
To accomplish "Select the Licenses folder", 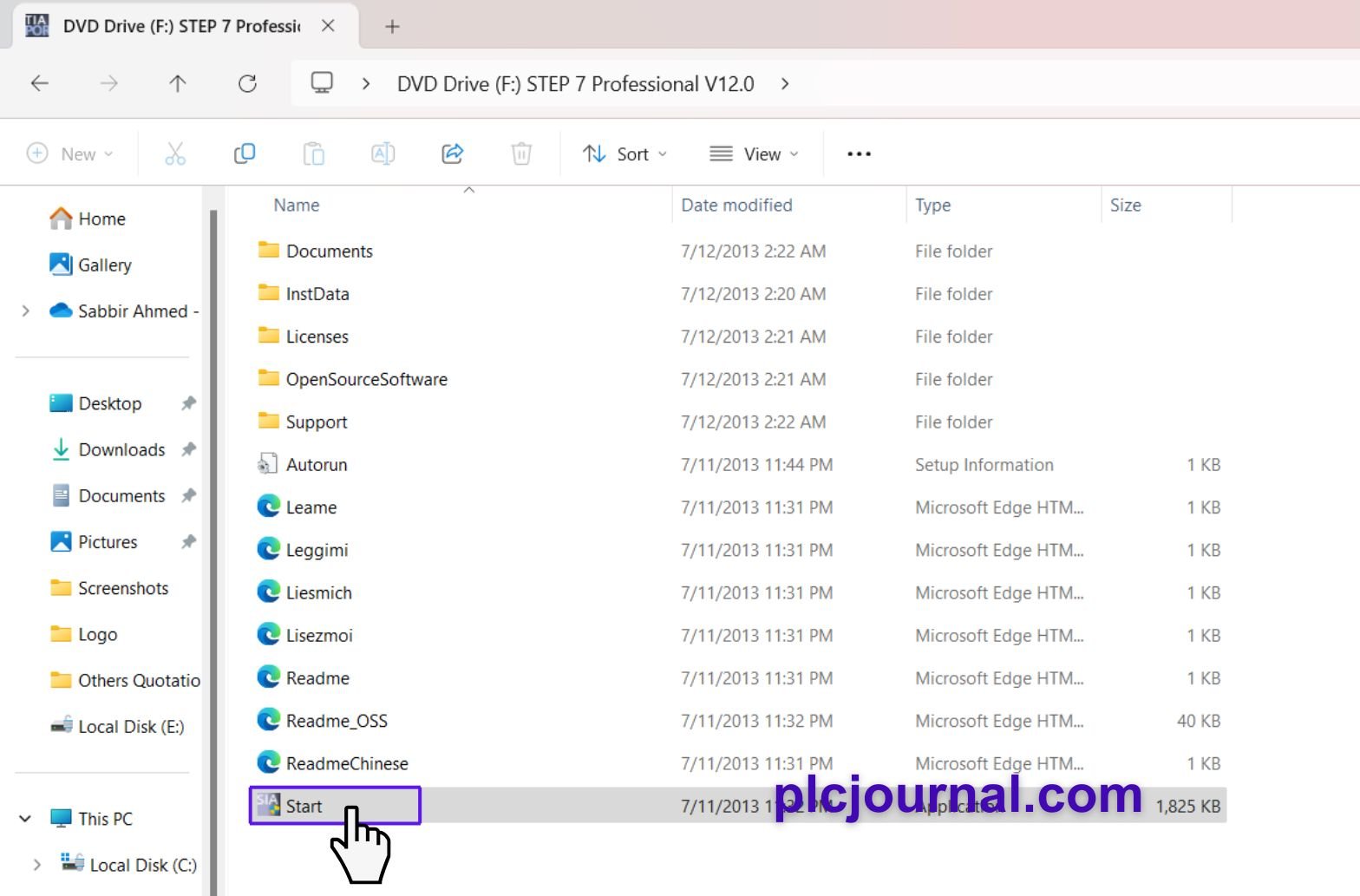I will pyautogui.click(x=304, y=336).
